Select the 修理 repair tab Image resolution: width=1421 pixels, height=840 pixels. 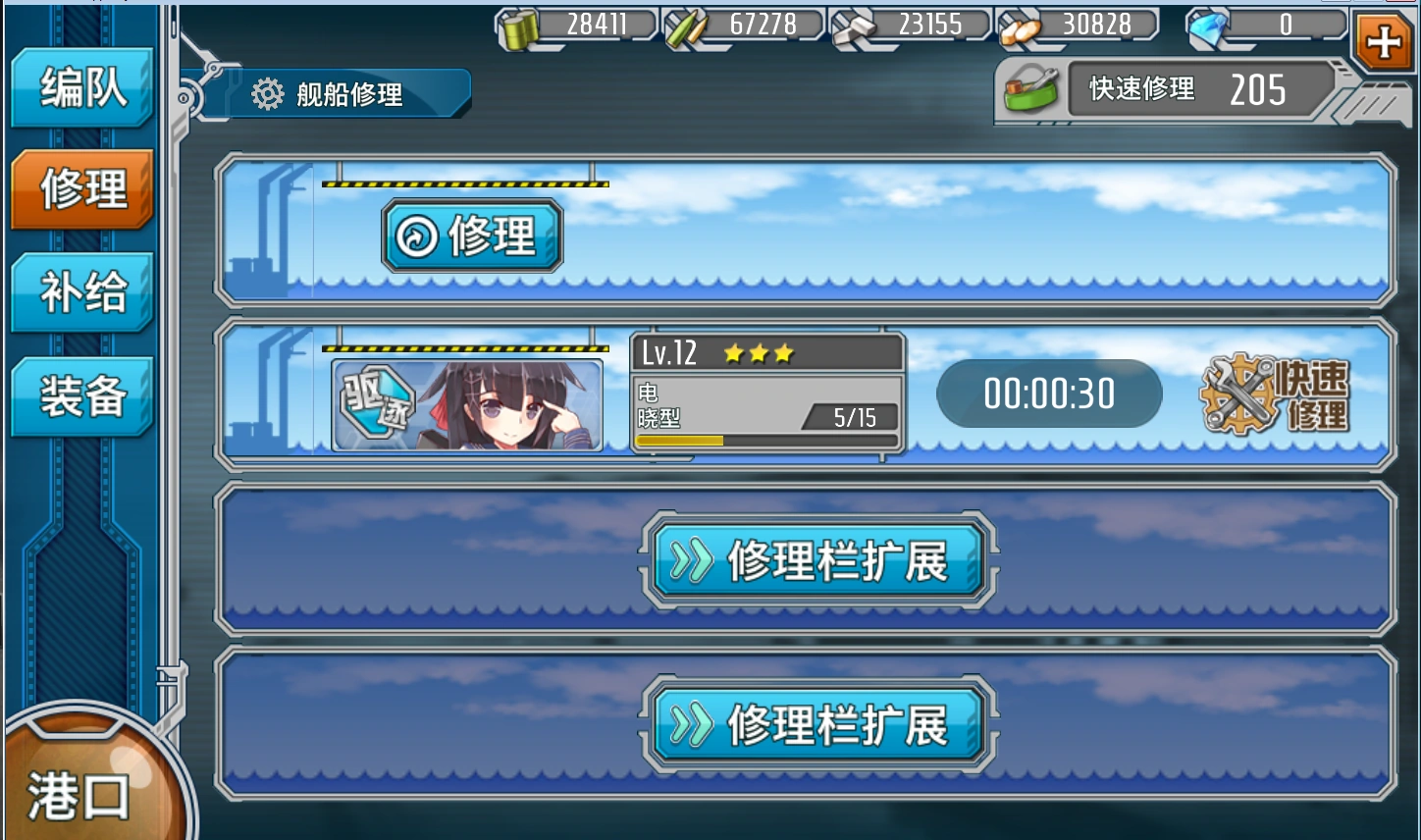[82, 189]
